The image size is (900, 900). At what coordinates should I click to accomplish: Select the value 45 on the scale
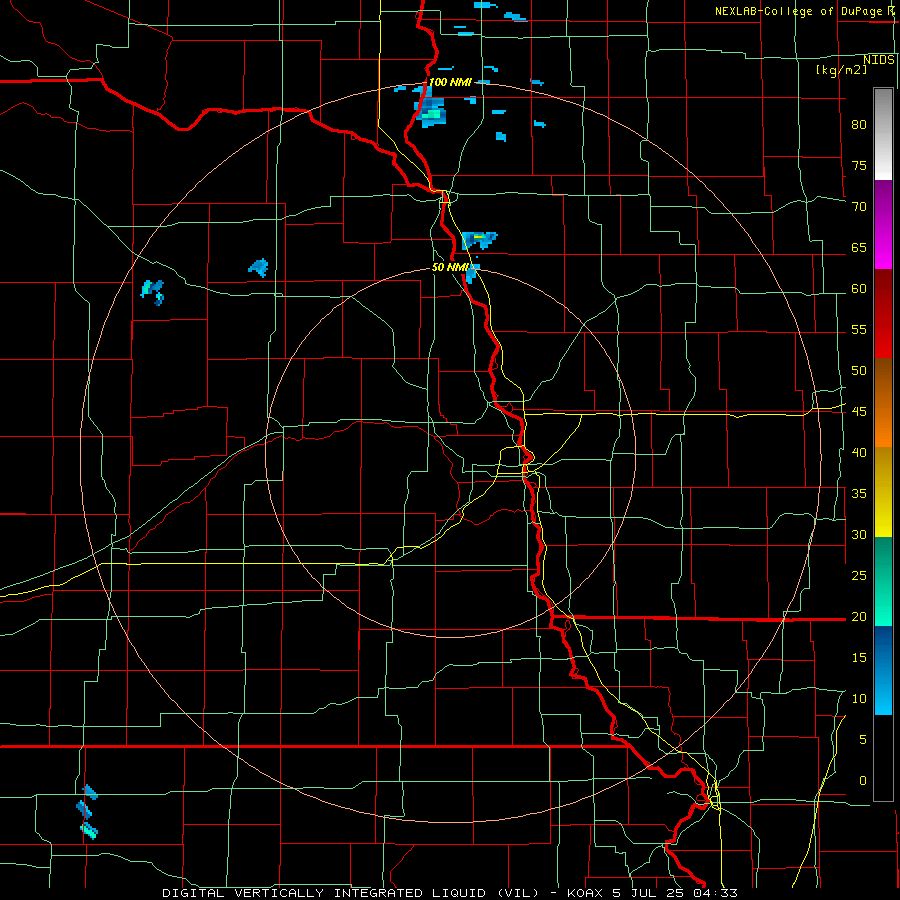[859, 412]
